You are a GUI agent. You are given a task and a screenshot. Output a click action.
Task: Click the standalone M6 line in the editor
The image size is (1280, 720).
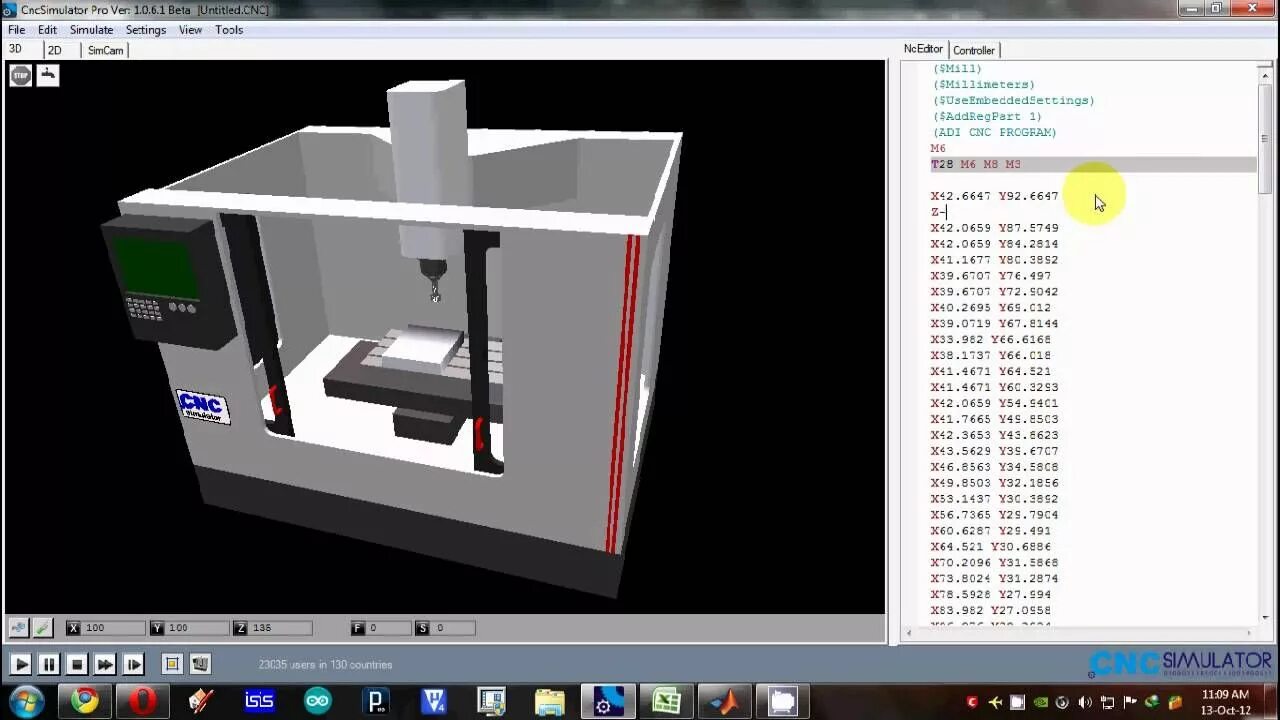click(938, 148)
